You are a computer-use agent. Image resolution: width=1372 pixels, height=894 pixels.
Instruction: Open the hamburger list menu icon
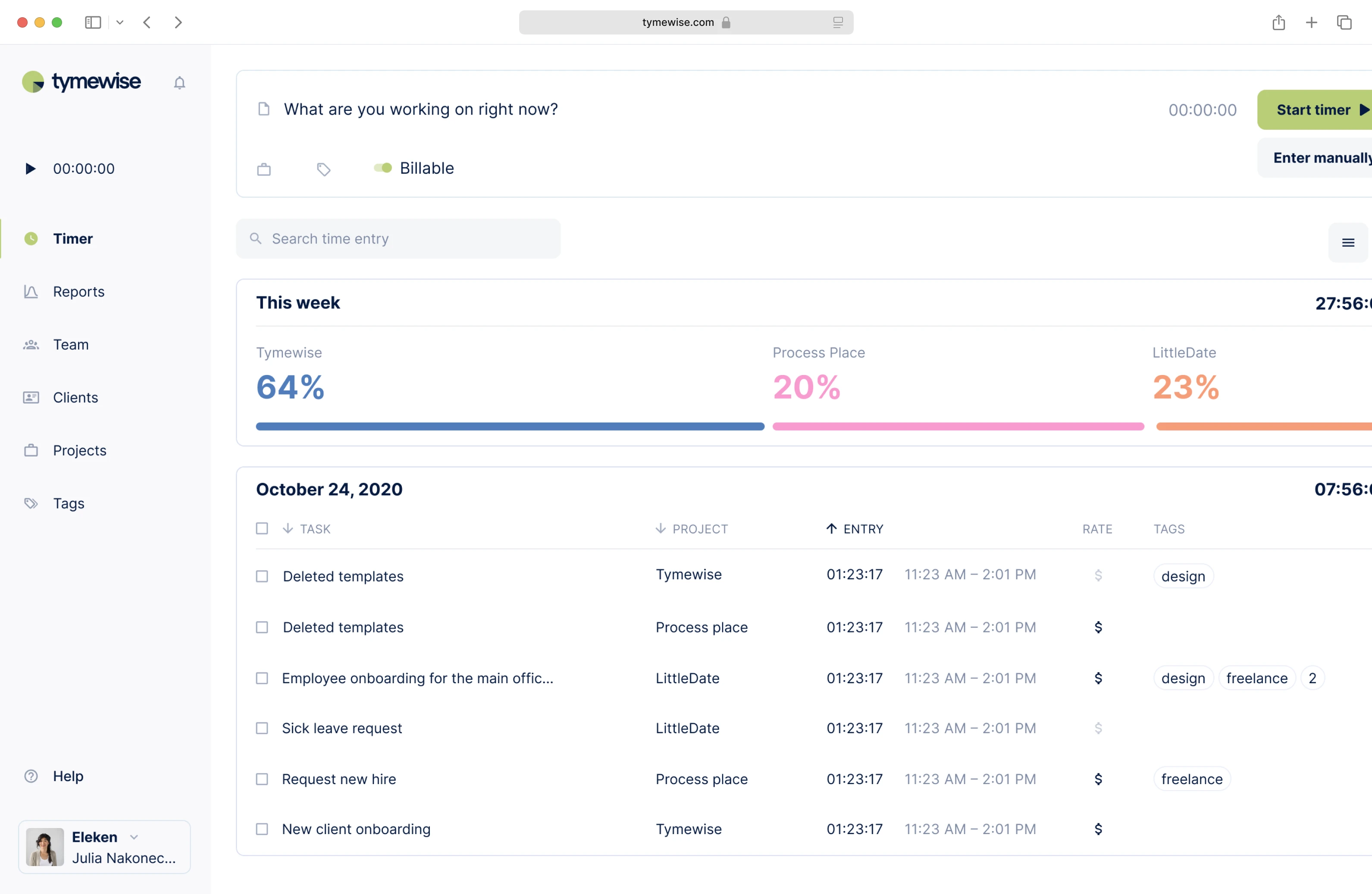(x=1347, y=243)
